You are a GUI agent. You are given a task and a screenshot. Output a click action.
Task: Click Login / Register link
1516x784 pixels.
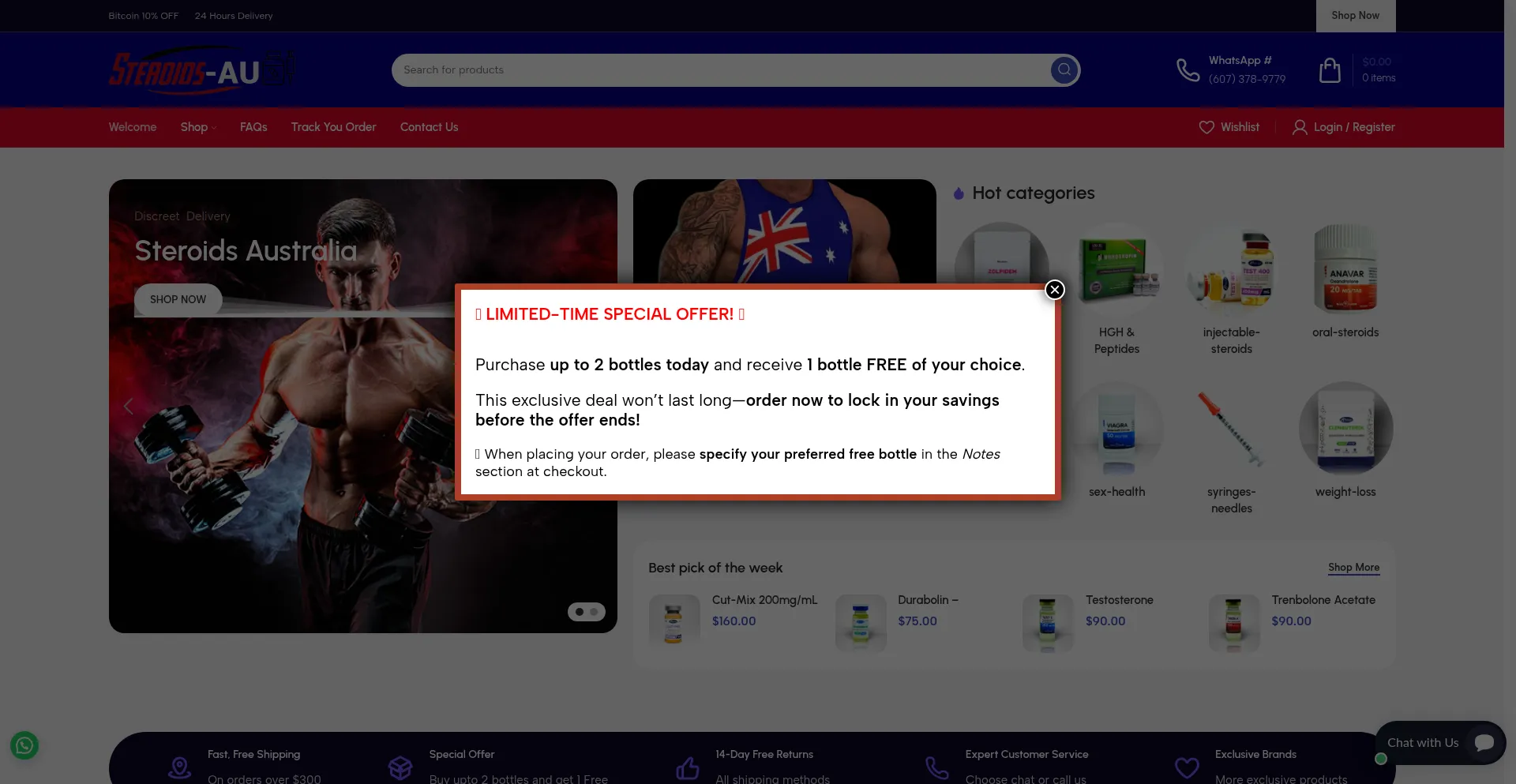point(1354,127)
